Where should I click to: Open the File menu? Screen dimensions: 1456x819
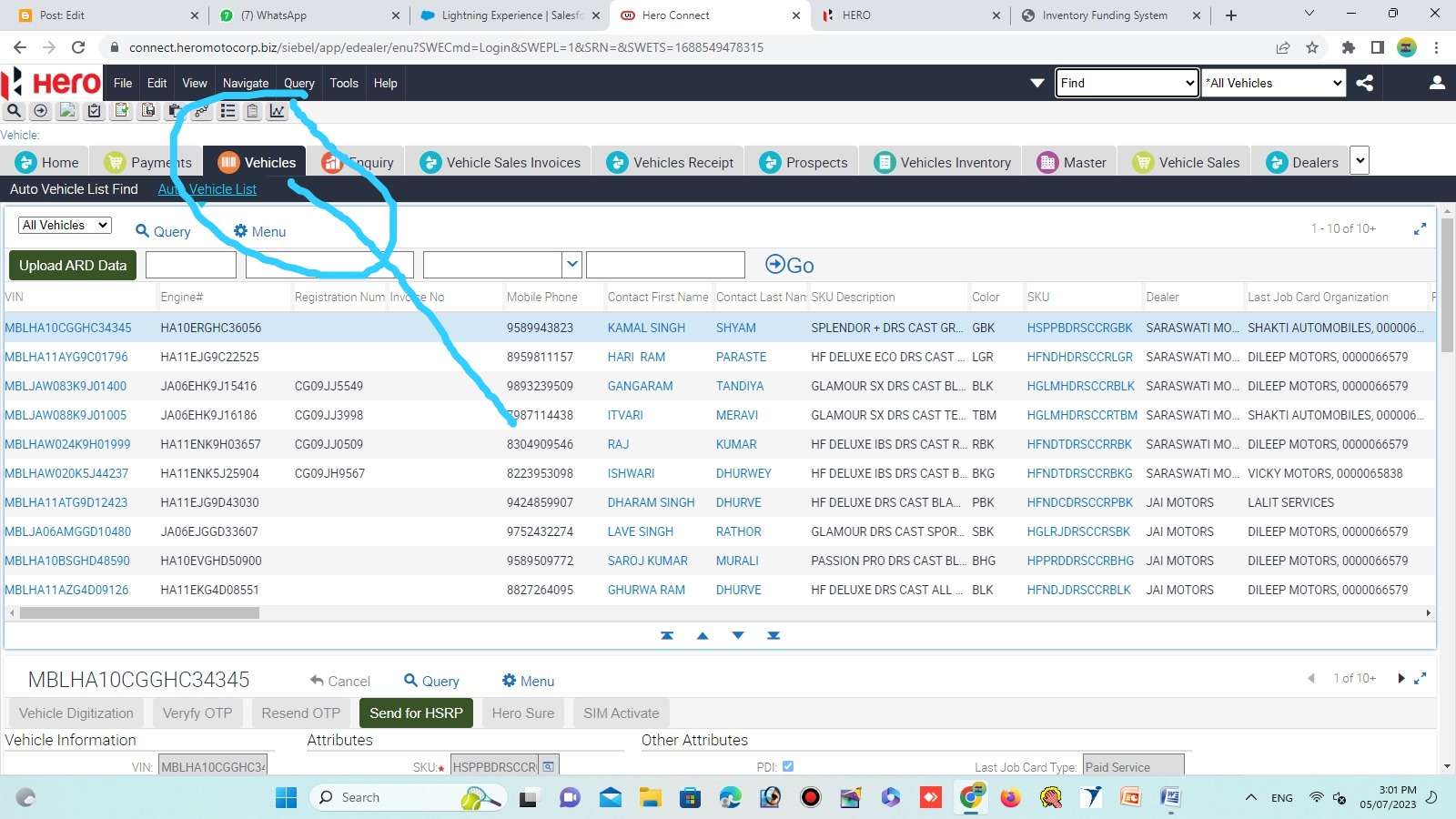click(123, 83)
